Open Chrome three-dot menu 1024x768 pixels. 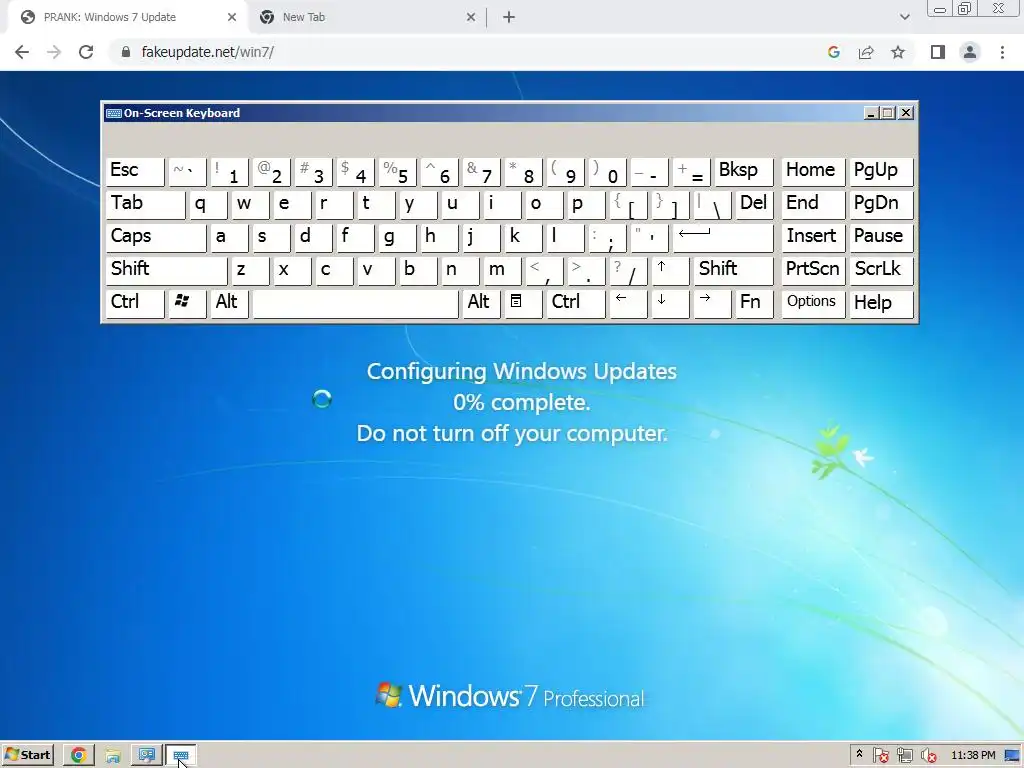[1002, 52]
